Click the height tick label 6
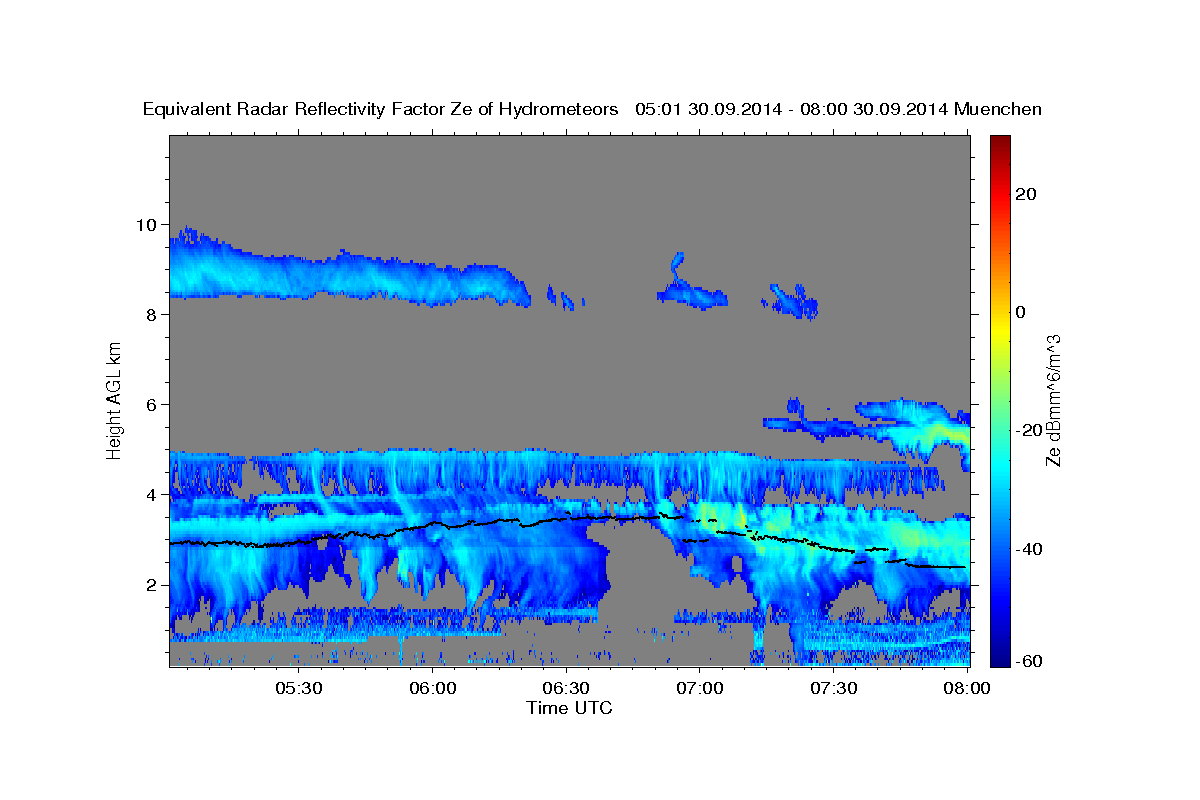The height and width of the screenshot is (800, 1200). (x=151, y=404)
